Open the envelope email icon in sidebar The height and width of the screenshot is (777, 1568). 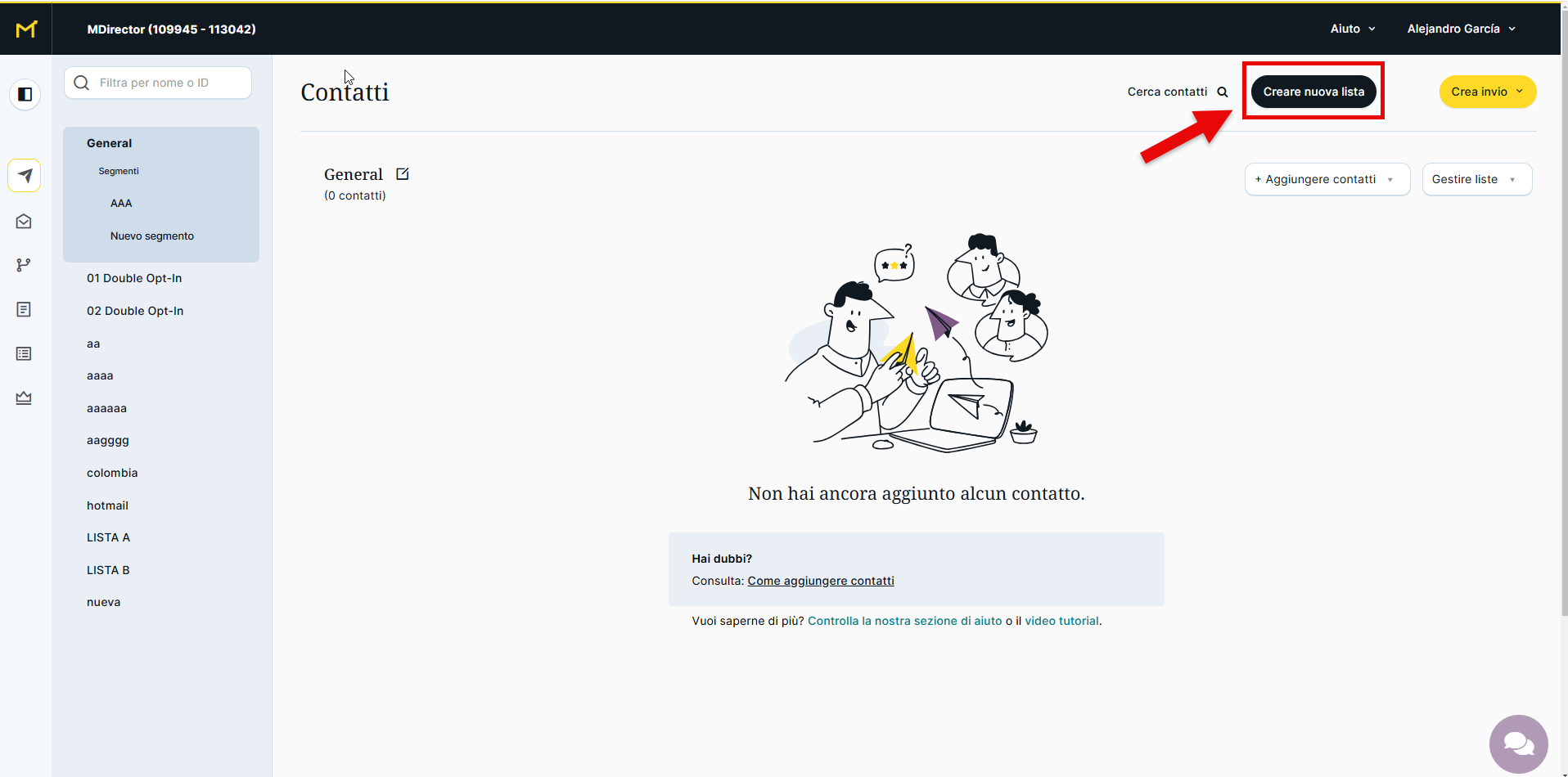point(24,222)
